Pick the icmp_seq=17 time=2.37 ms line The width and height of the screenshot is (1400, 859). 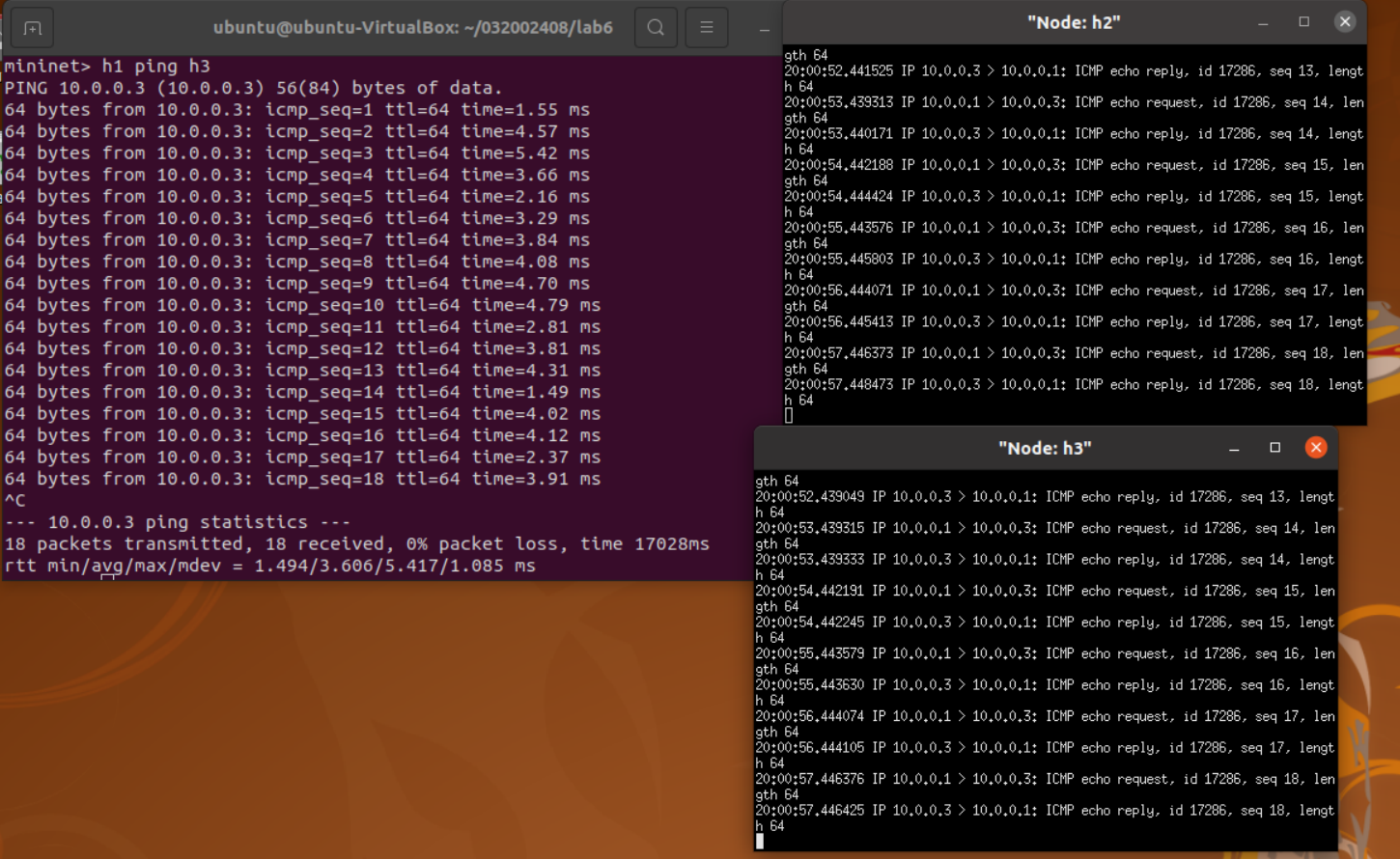[302, 457]
